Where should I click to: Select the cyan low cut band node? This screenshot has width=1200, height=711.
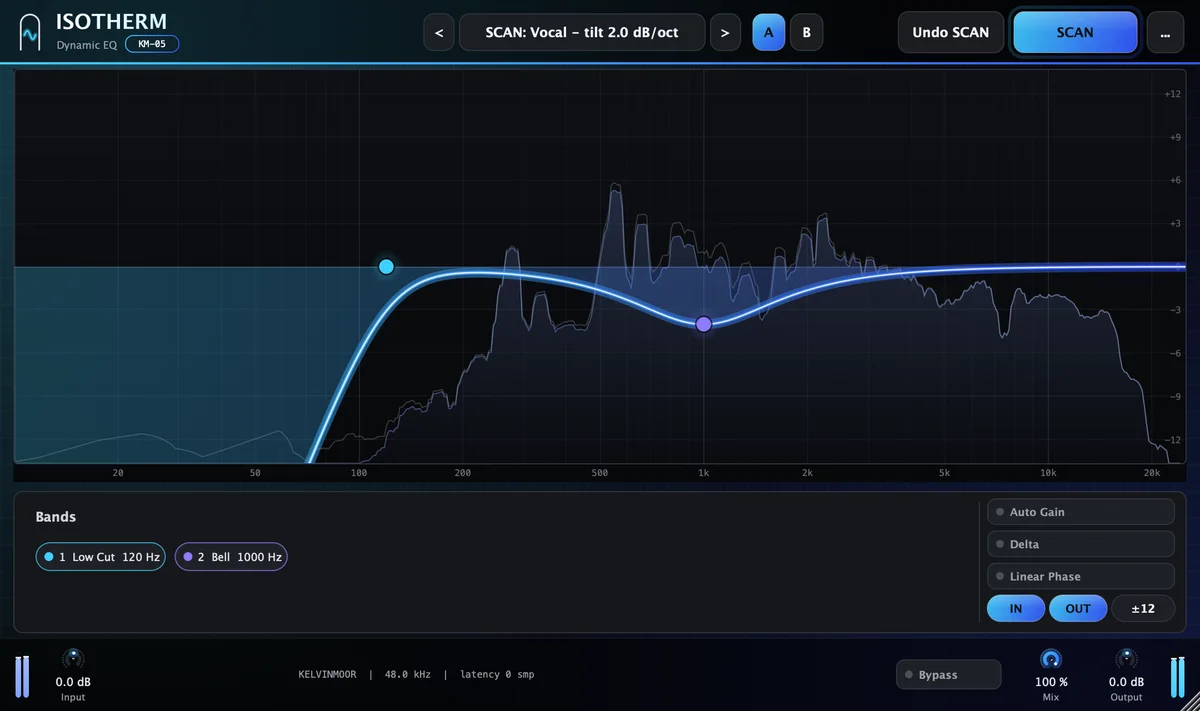386,266
